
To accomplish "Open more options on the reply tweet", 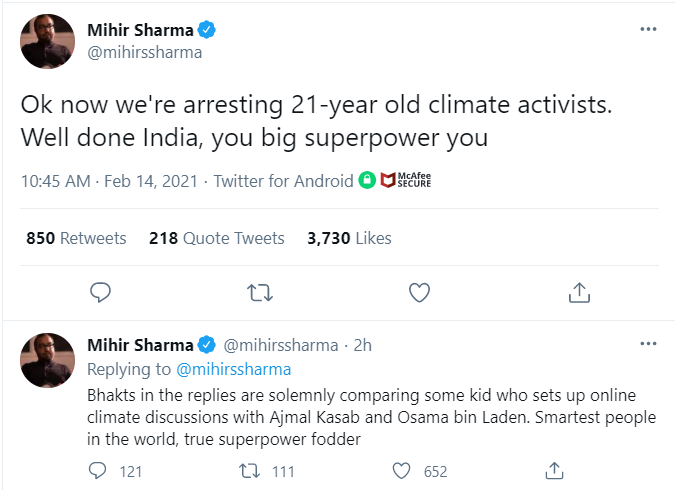I will click(x=647, y=344).
